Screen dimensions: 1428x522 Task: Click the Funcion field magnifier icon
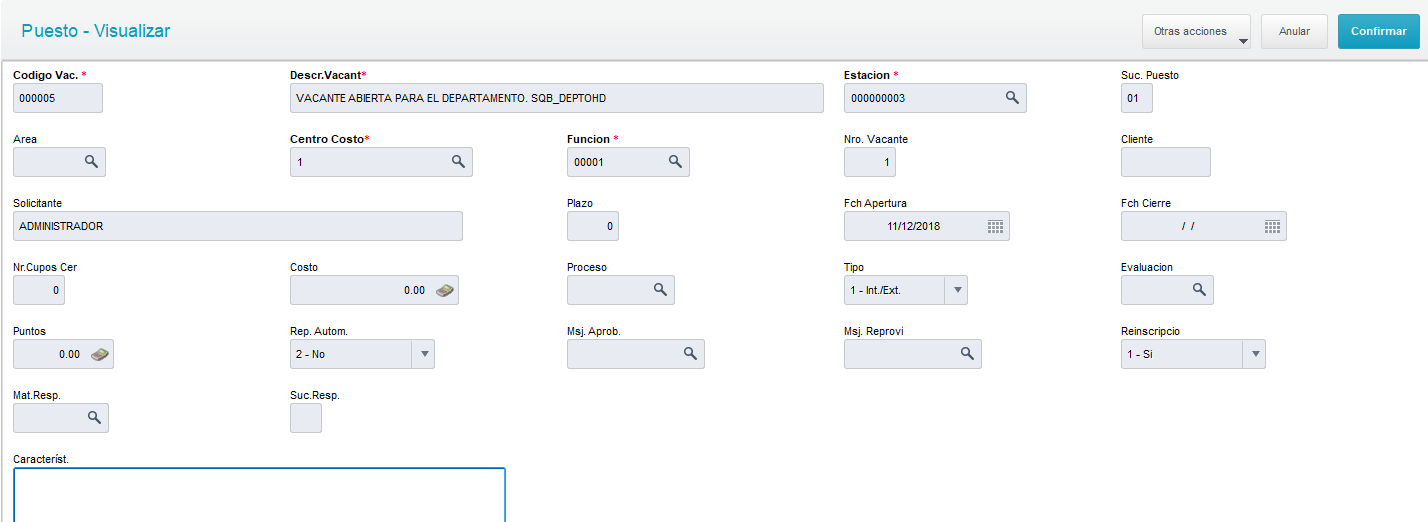(675, 162)
